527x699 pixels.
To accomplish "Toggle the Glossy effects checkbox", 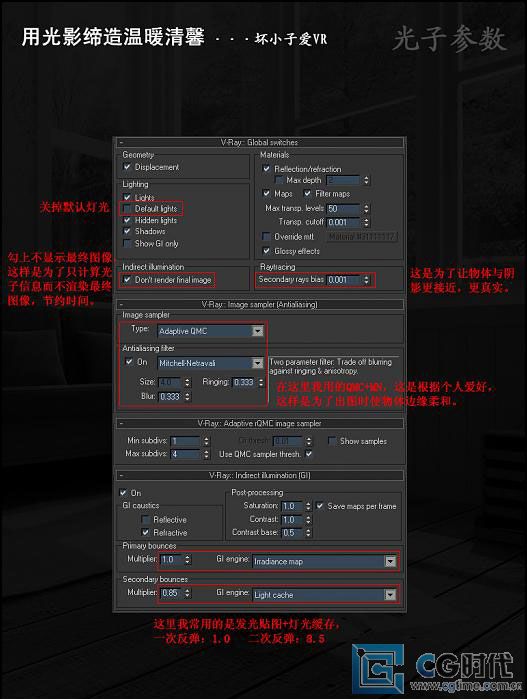I will click(266, 251).
